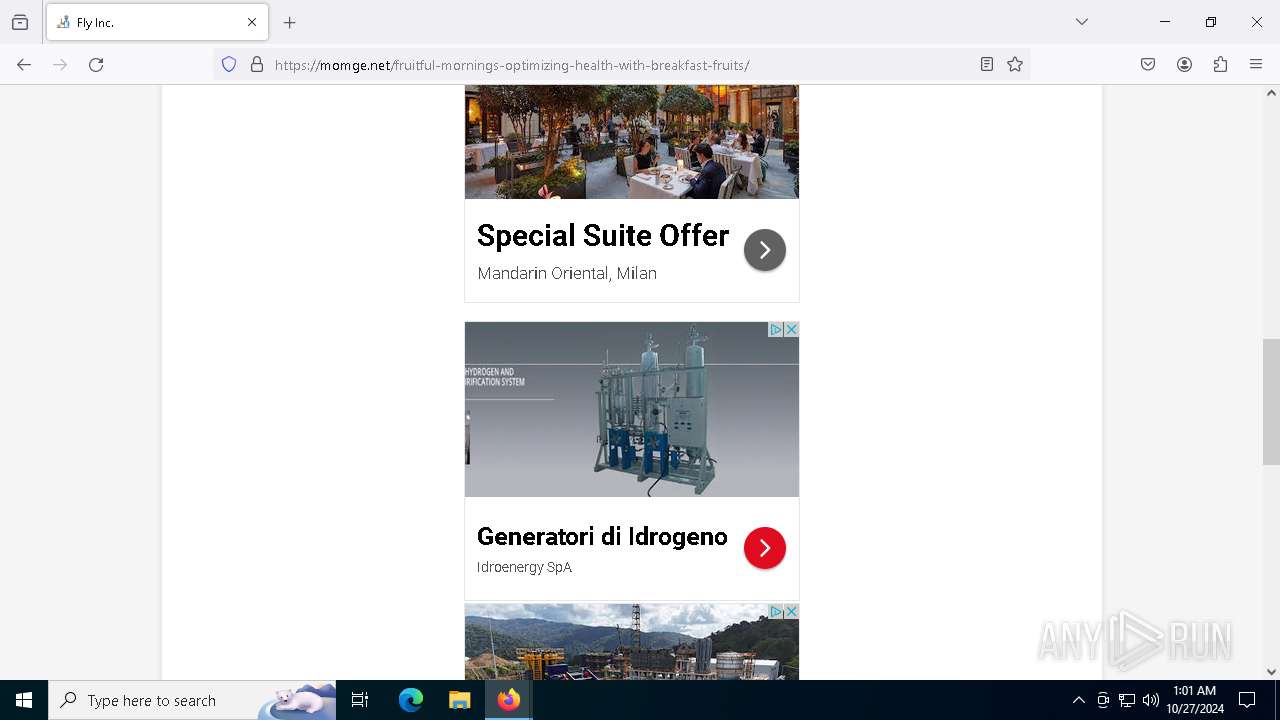
Task: Bookmark this page with the star icon
Action: 1015,65
